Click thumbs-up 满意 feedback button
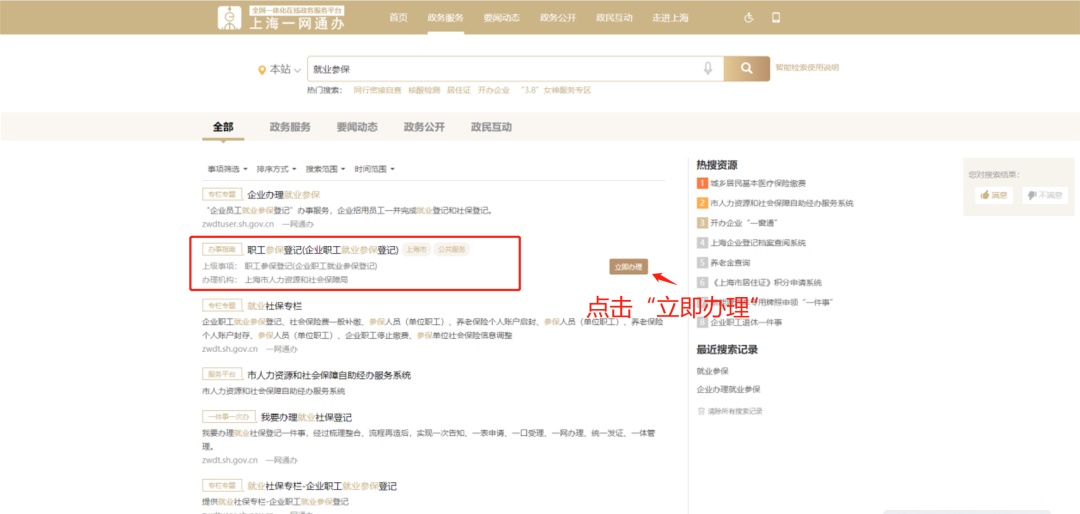This screenshot has width=1080, height=514. click(994, 195)
